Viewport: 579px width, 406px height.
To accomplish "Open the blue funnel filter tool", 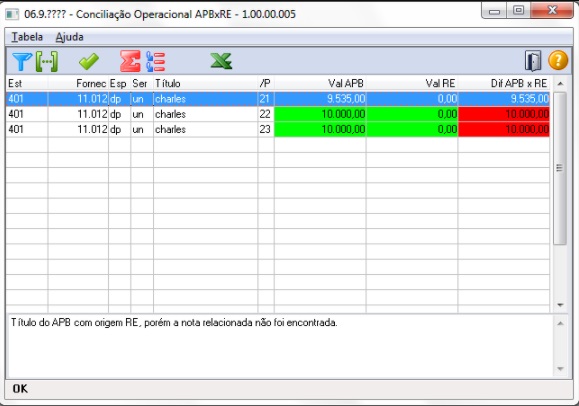I will 22,61.
